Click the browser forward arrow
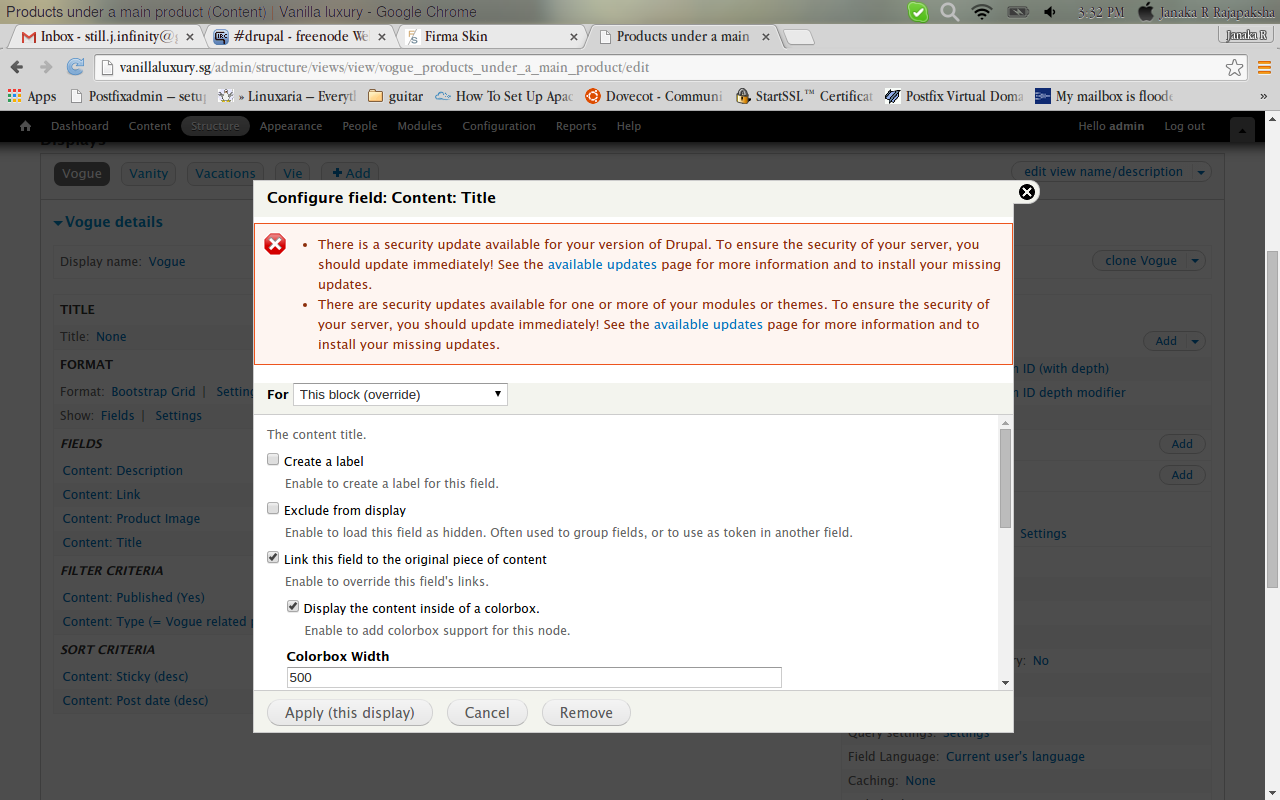 pos(45,67)
